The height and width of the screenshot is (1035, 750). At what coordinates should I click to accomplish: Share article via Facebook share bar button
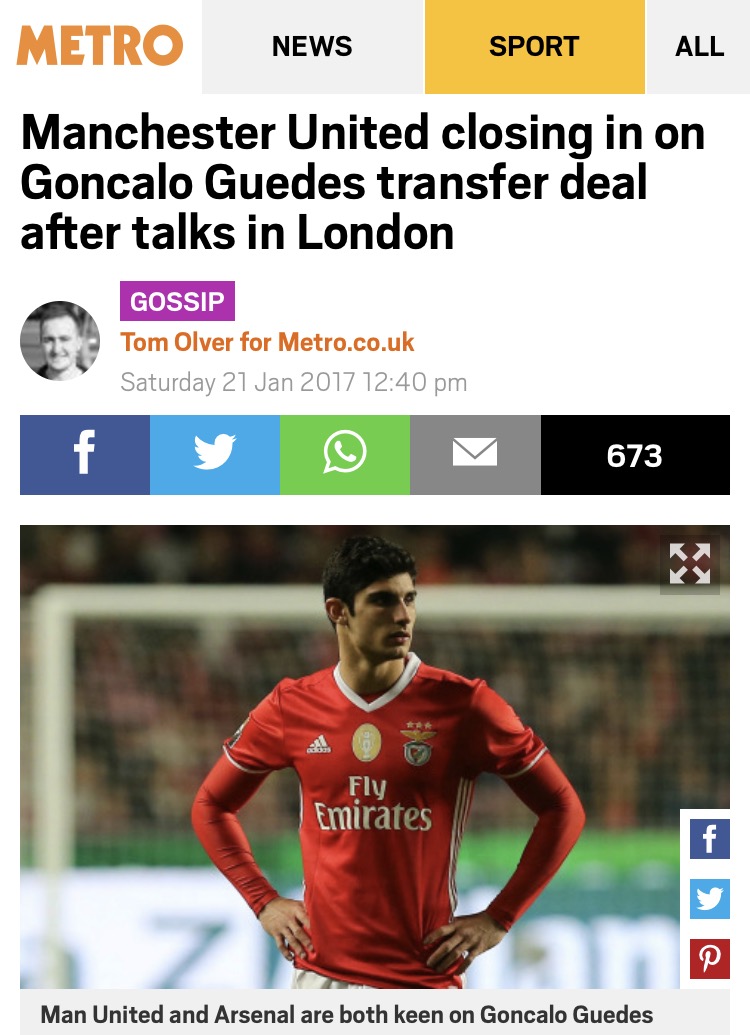[85, 454]
